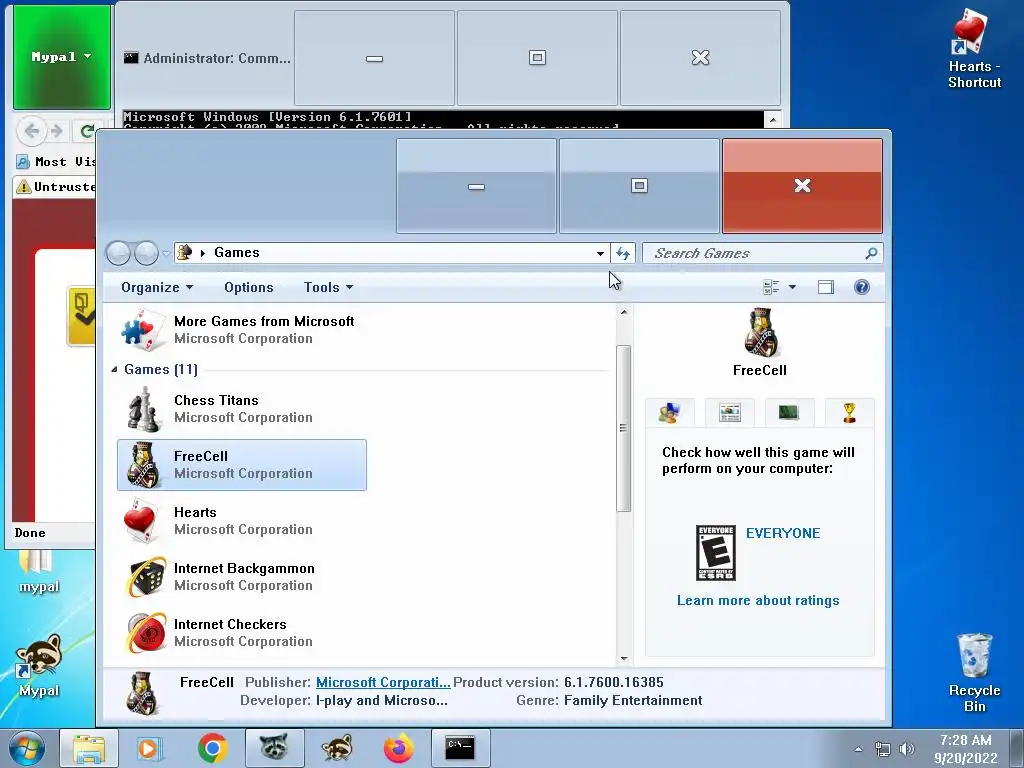
Task: Click the Untrusted tab in Mypal browser
Action: click(56, 187)
